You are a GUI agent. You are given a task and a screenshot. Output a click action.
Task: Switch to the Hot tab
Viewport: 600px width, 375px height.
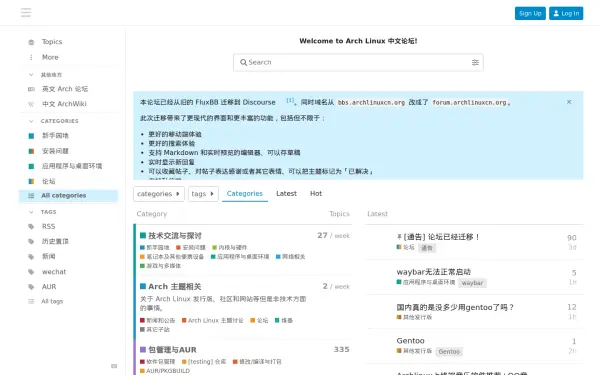pyautogui.click(x=316, y=194)
